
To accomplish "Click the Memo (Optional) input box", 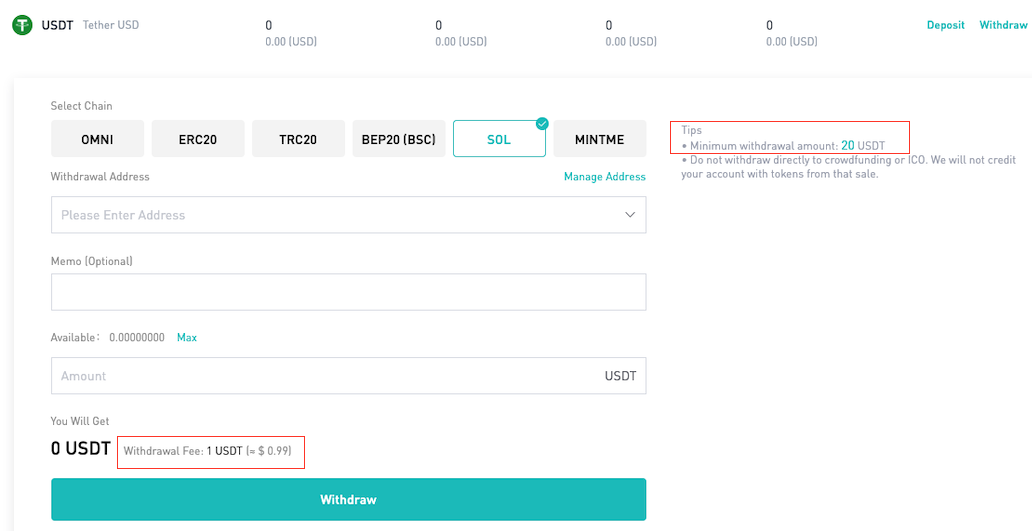I will [x=348, y=292].
